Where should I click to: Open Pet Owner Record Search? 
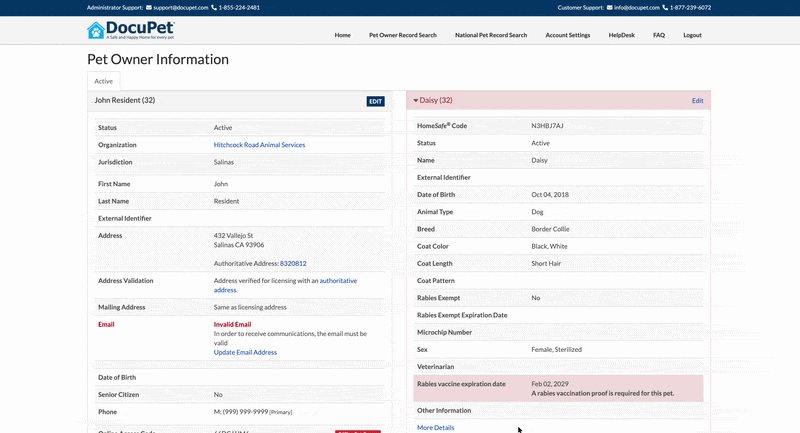[x=403, y=35]
